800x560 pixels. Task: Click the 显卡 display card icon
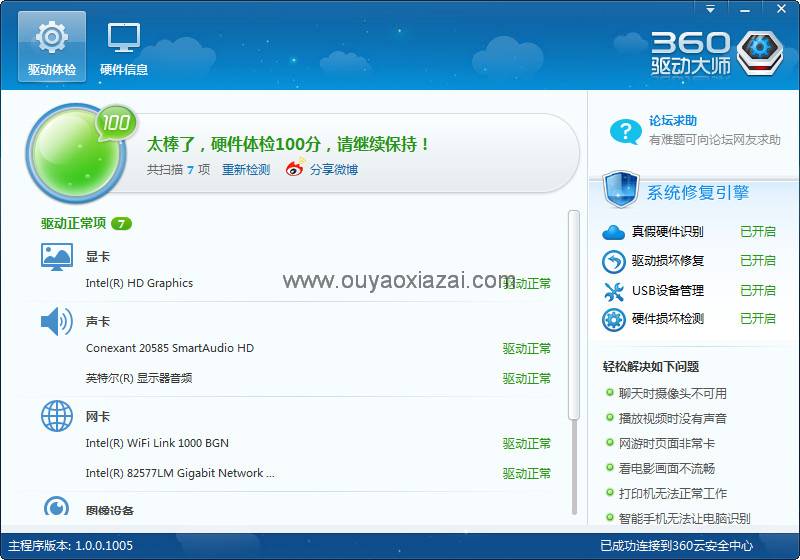[x=57, y=257]
